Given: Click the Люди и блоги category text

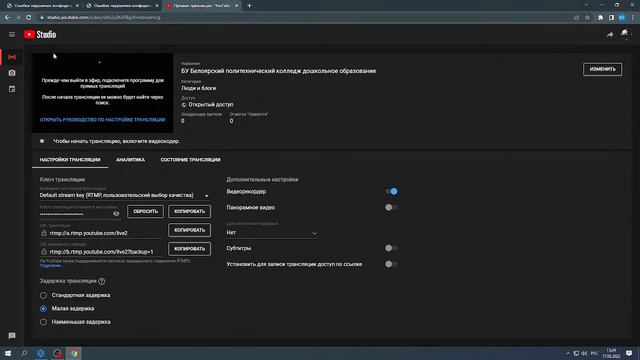Looking at the screenshot, I should click(x=198, y=88).
